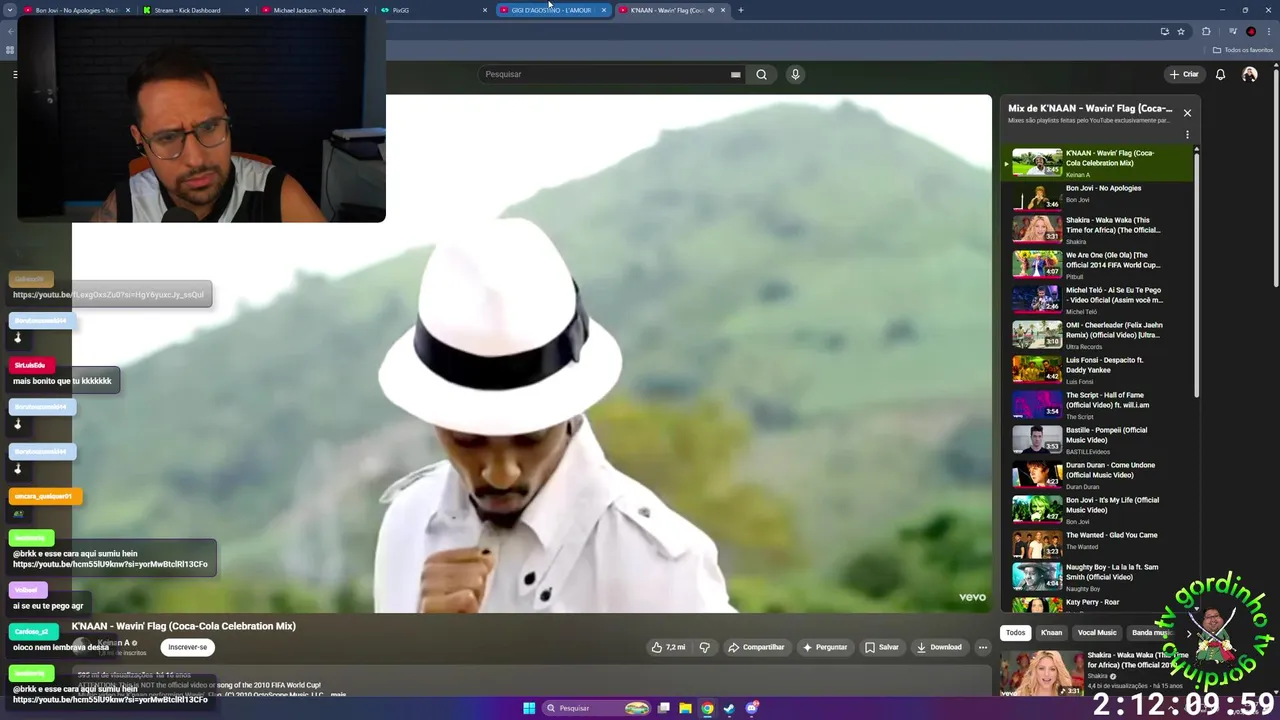
Task: Open a new browser tab with plus
Action: (741, 10)
